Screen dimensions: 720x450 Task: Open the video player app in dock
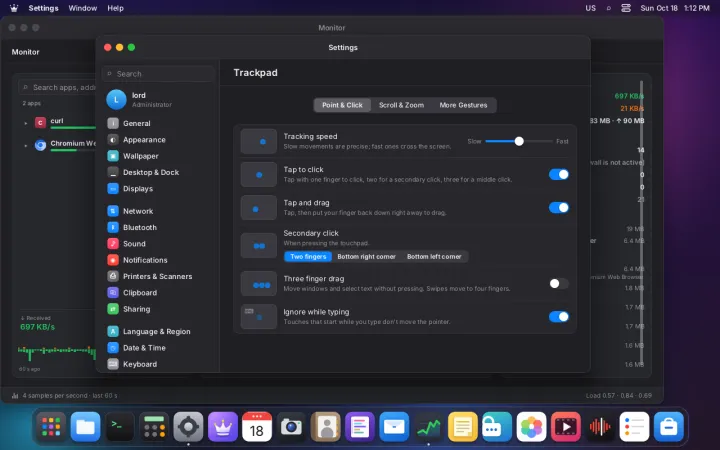566,427
